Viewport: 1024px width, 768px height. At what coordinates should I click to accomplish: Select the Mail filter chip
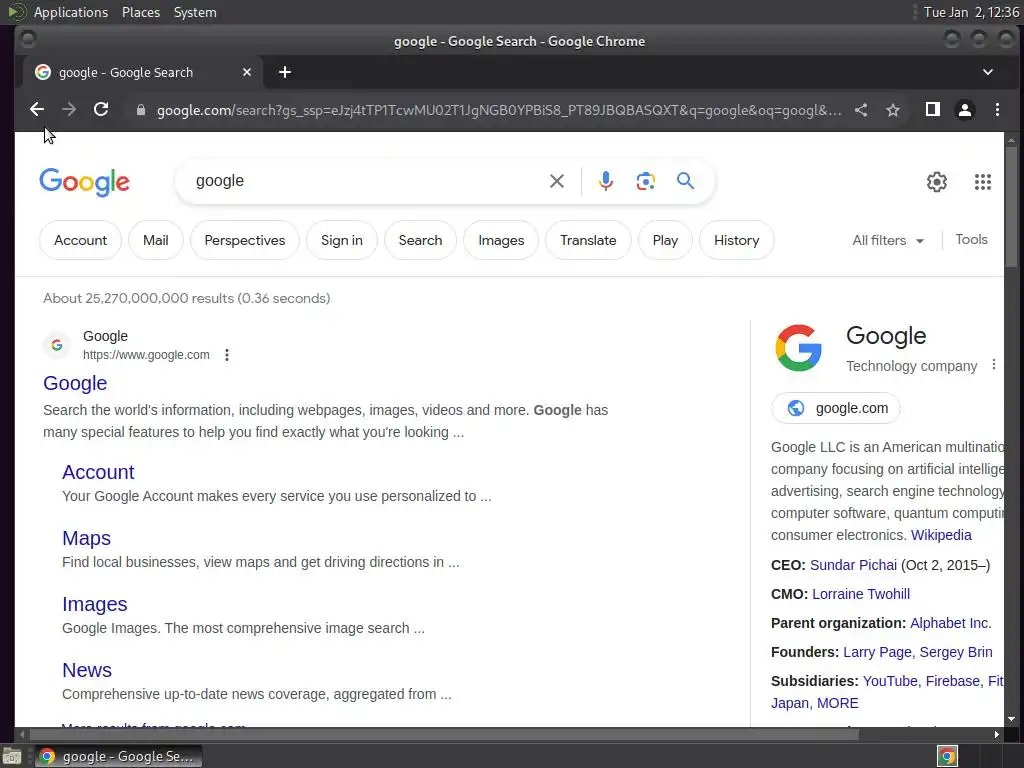click(155, 240)
